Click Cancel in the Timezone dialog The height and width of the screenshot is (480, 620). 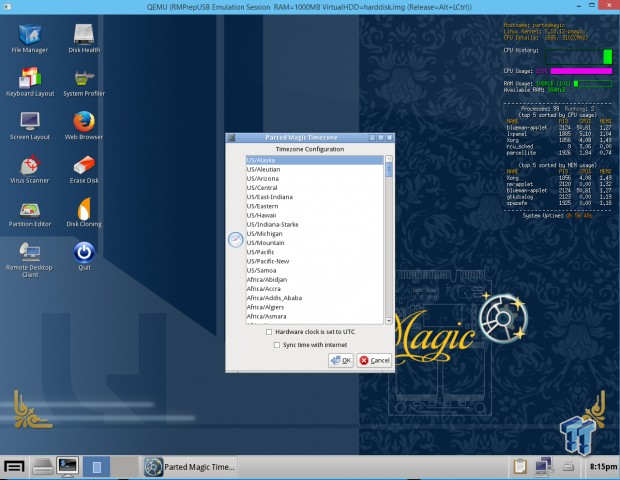(374, 360)
